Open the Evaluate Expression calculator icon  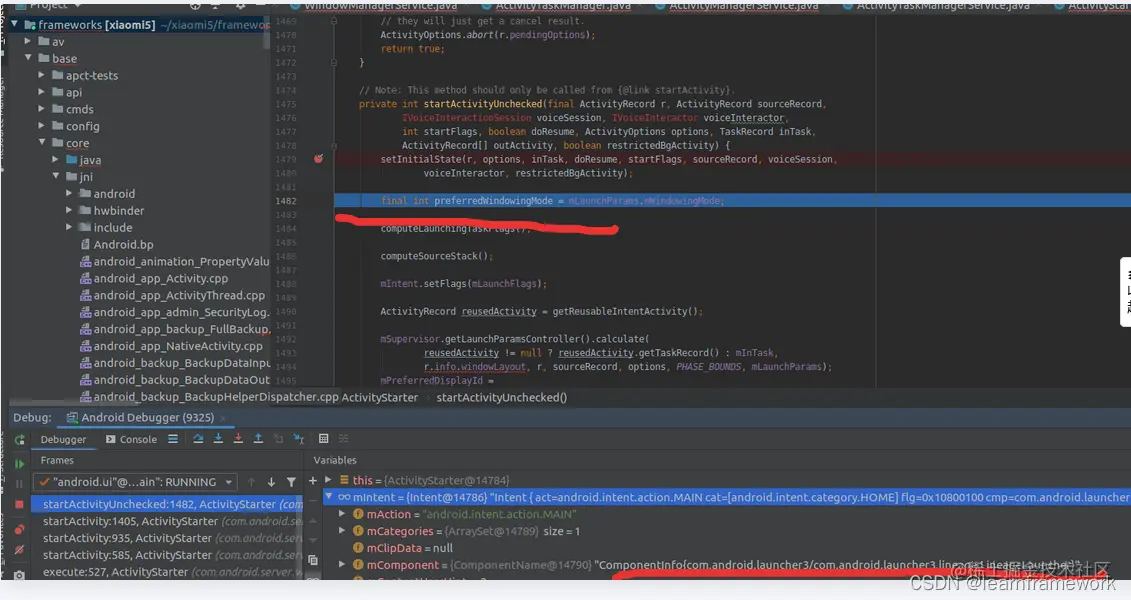[323, 438]
